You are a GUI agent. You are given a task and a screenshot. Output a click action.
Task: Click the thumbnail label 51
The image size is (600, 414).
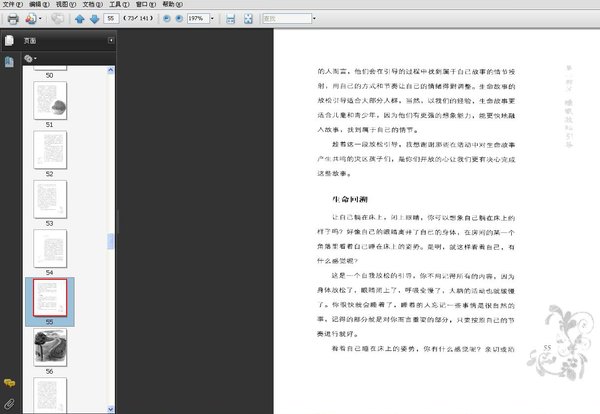(x=49, y=125)
